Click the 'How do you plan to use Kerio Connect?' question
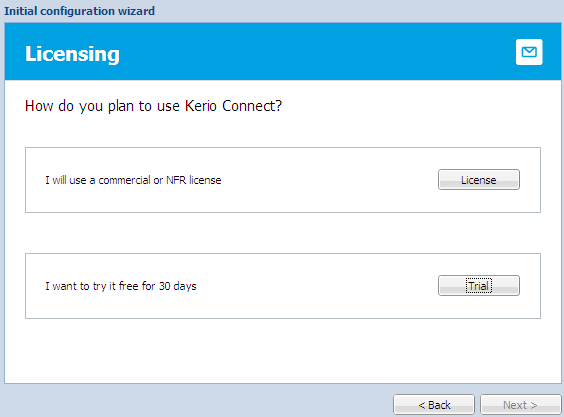Screen dimensions: 564x417 (153, 106)
